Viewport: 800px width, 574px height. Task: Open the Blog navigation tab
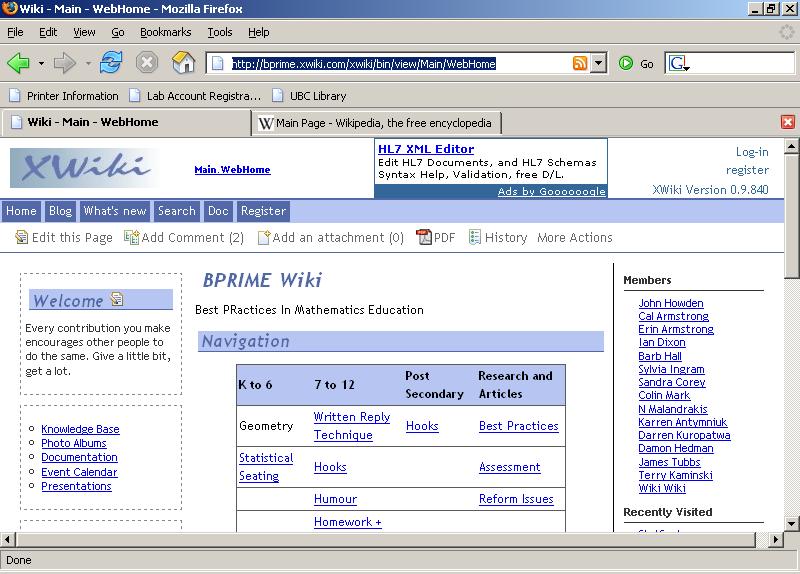[60, 211]
